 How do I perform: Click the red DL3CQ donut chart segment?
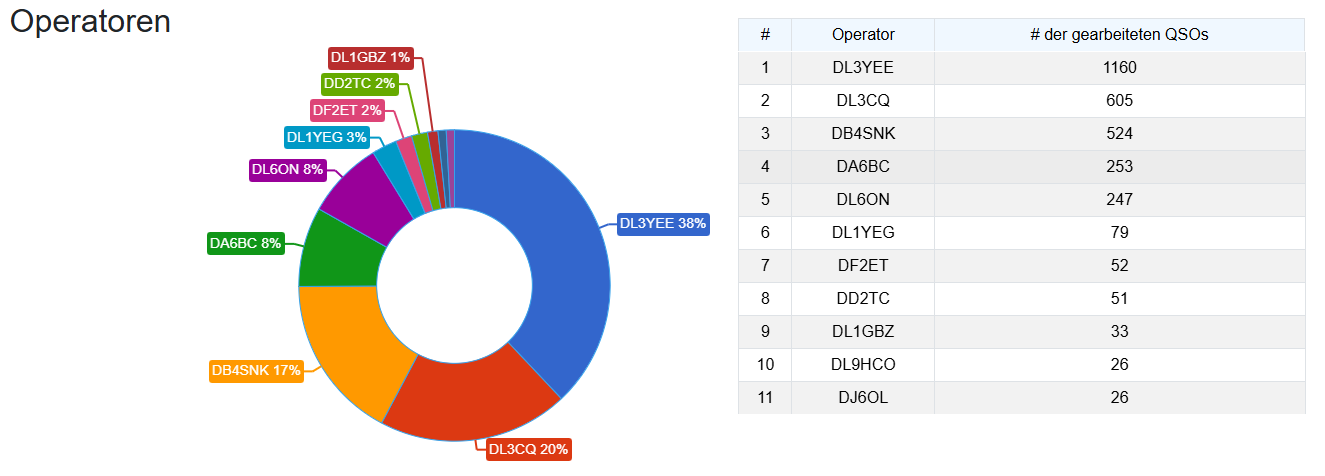click(470, 400)
